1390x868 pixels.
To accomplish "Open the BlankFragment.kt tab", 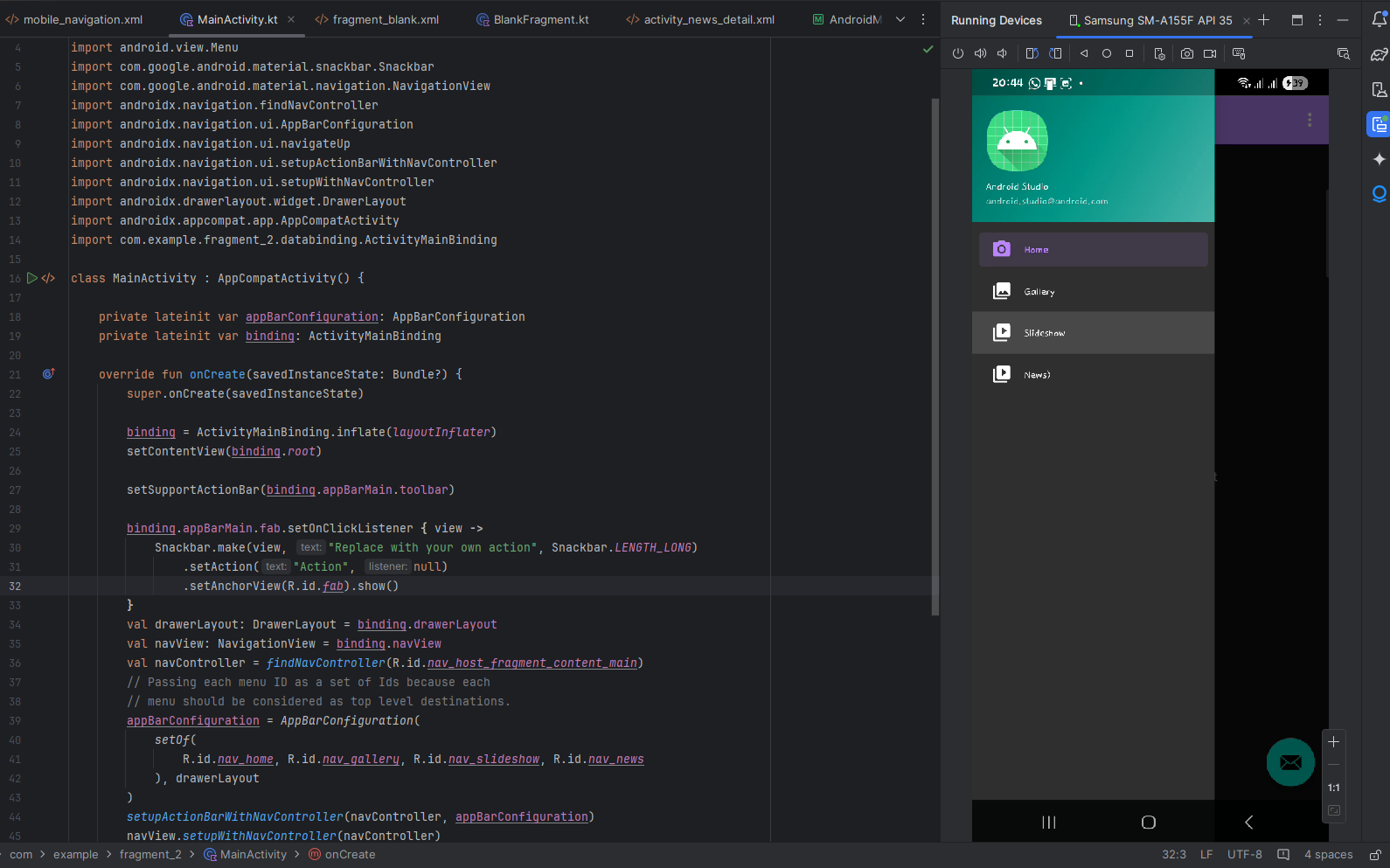I will 532,19.
